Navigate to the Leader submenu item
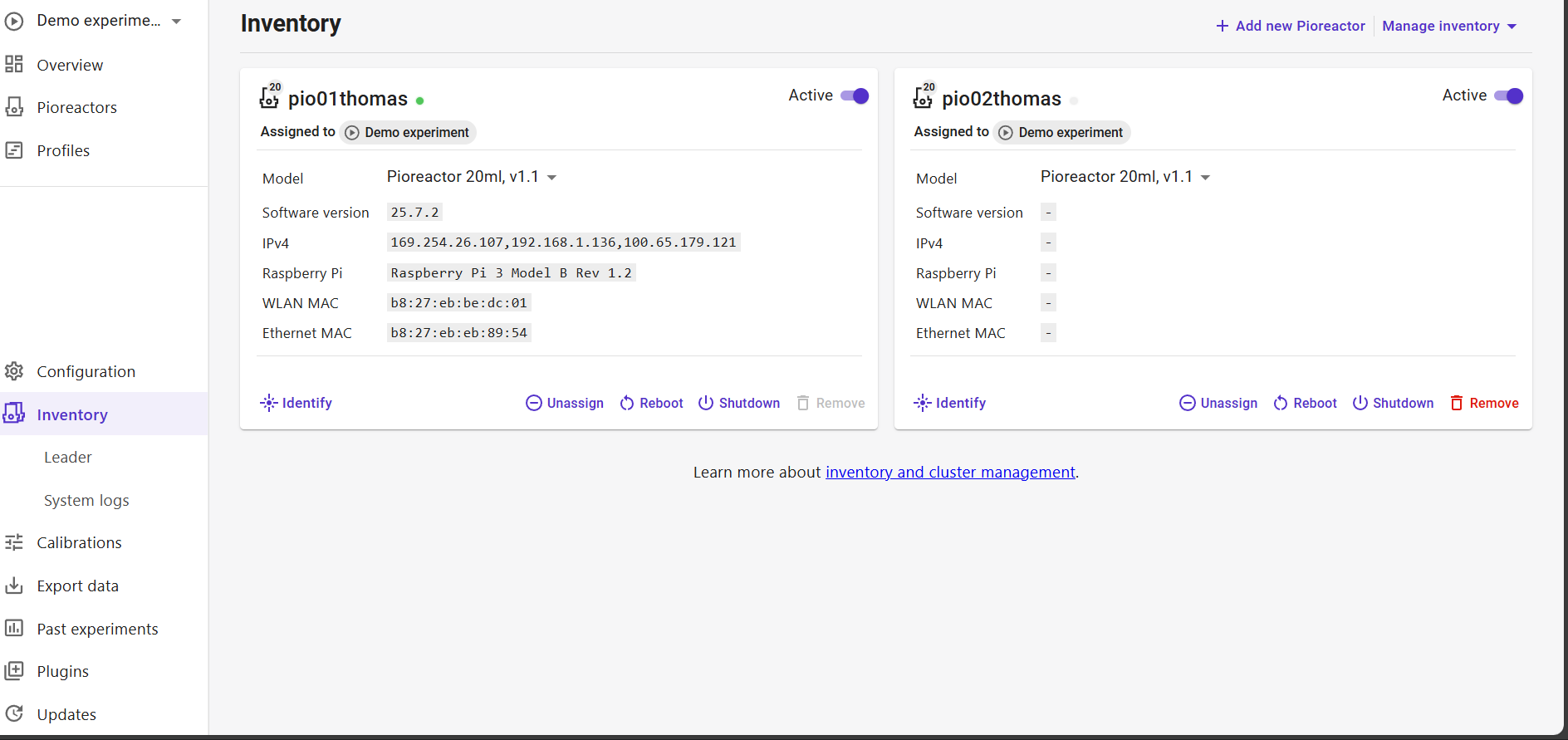Viewport: 1568px width, 740px height. click(x=67, y=457)
